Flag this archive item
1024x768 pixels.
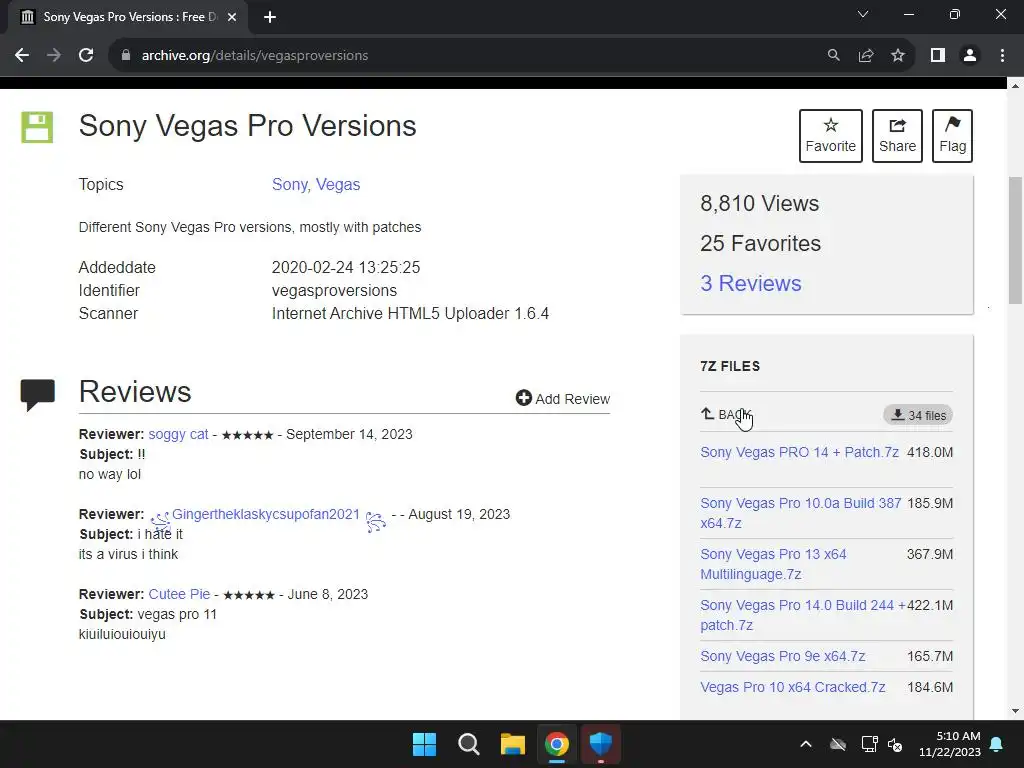(x=952, y=136)
